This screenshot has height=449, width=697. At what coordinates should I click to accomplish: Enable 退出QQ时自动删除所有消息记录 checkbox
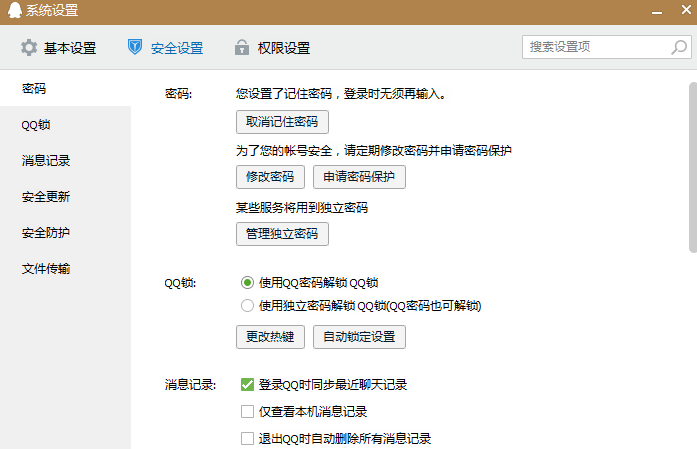click(247, 439)
